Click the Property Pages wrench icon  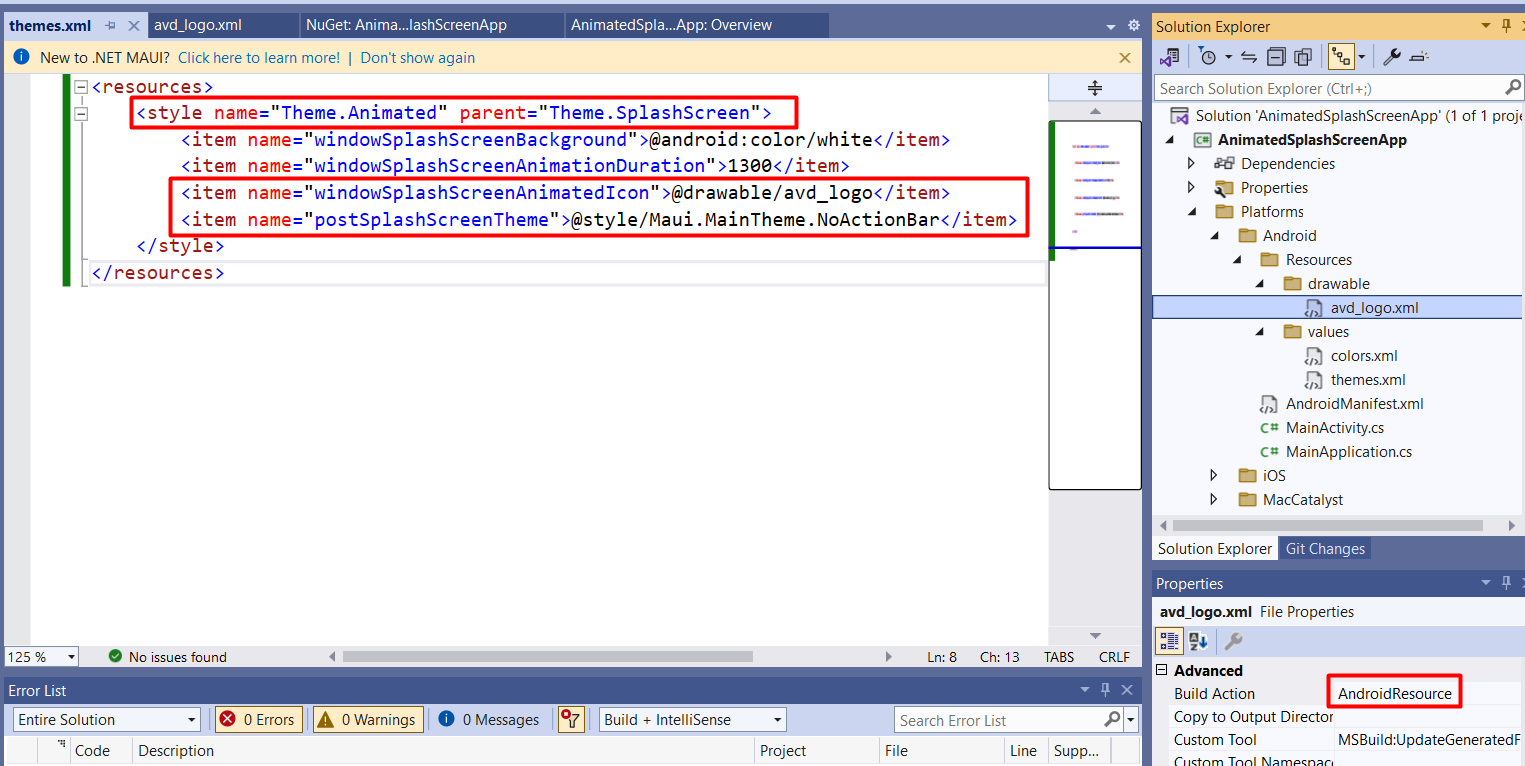[1233, 641]
